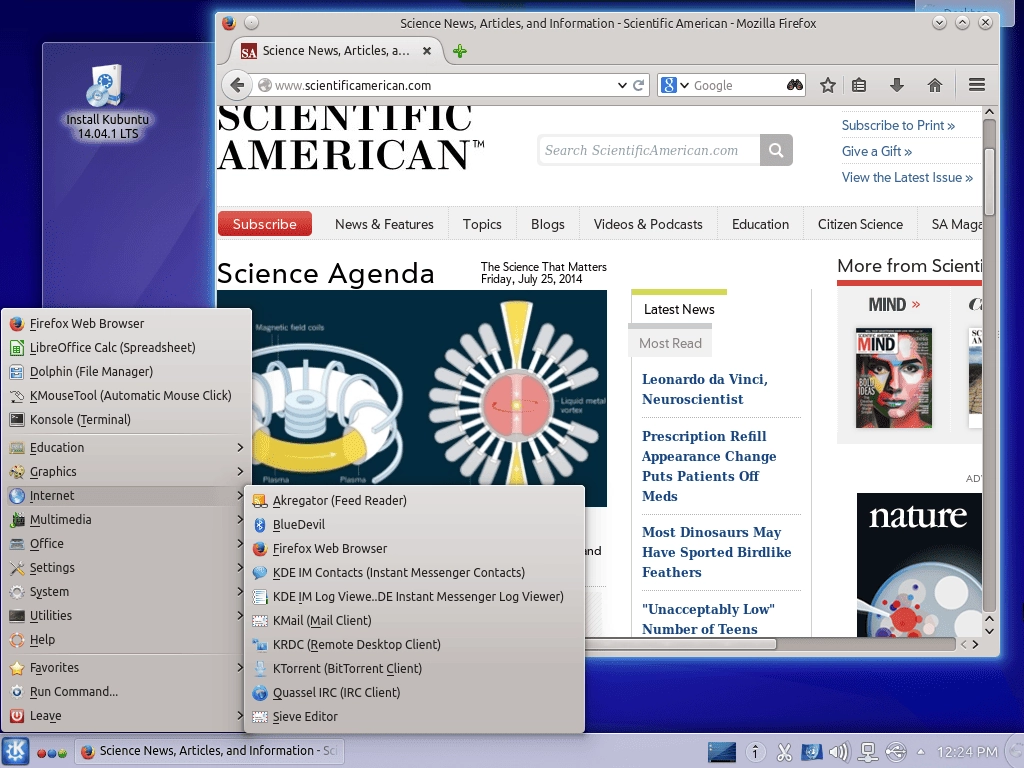Expand the Graphics submenu
1024x768 pixels.
click(127, 472)
